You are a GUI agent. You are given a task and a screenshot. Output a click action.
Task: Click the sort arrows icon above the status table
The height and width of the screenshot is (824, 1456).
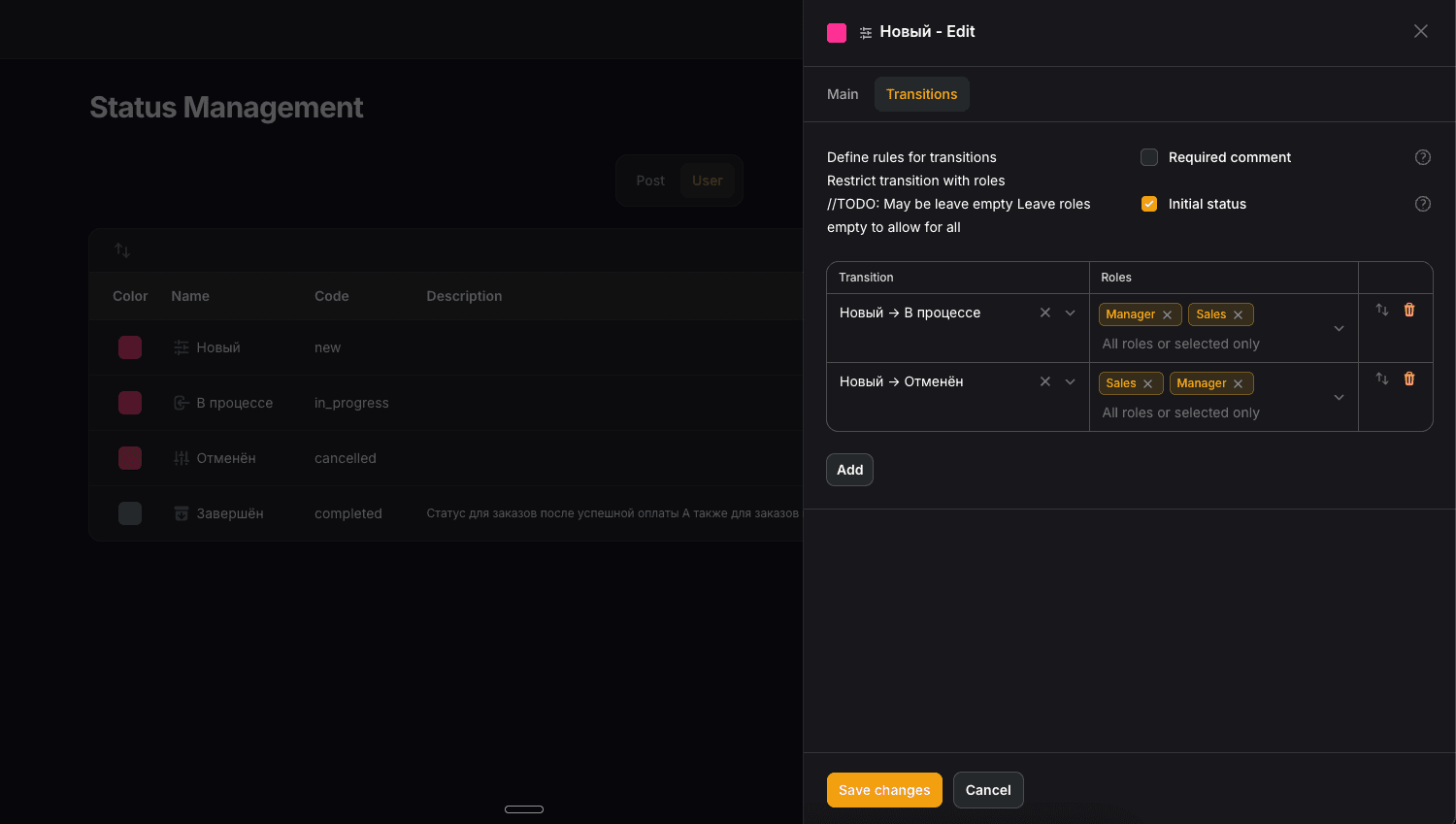[122, 250]
